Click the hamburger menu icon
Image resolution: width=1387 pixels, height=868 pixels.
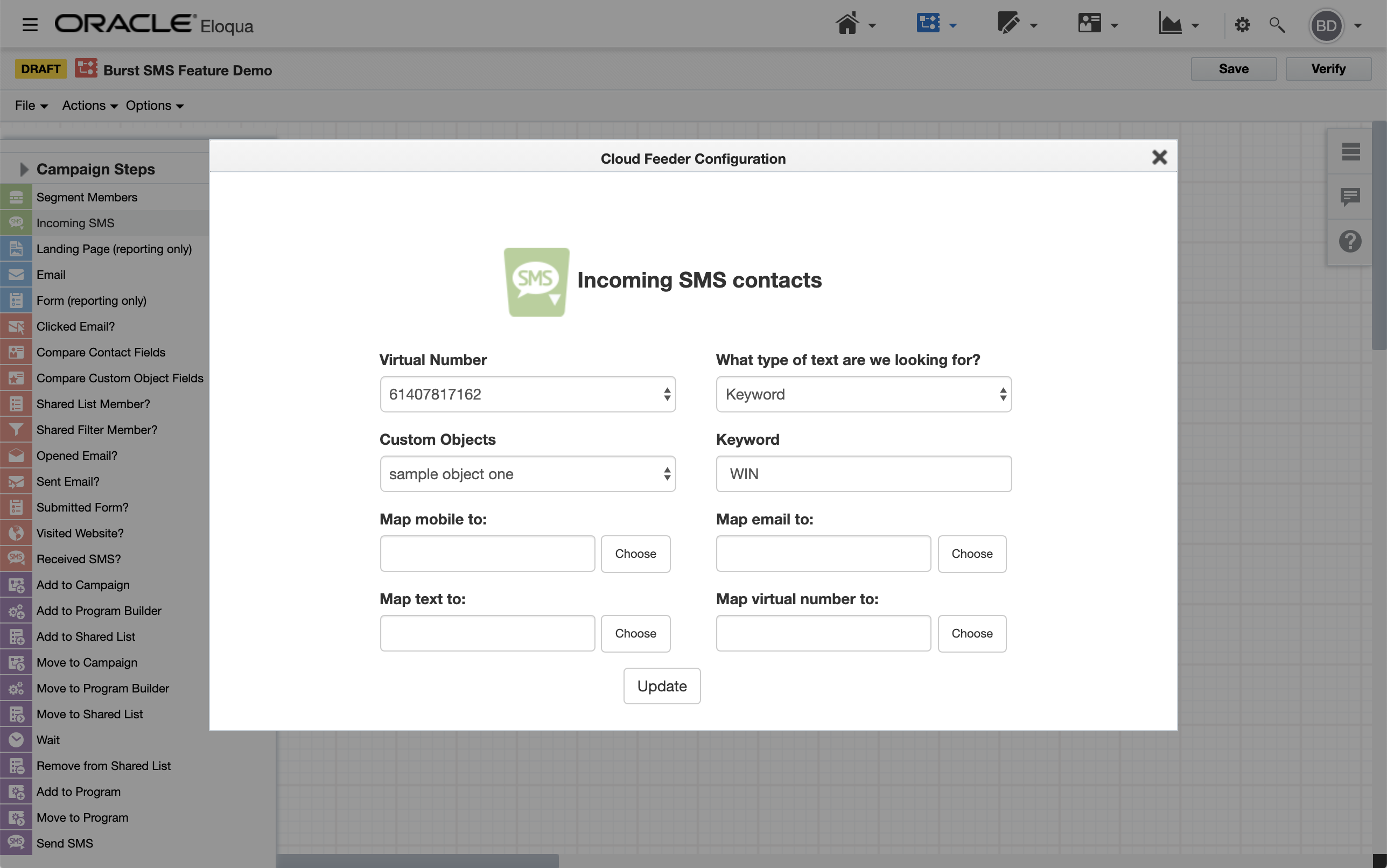click(30, 25)
